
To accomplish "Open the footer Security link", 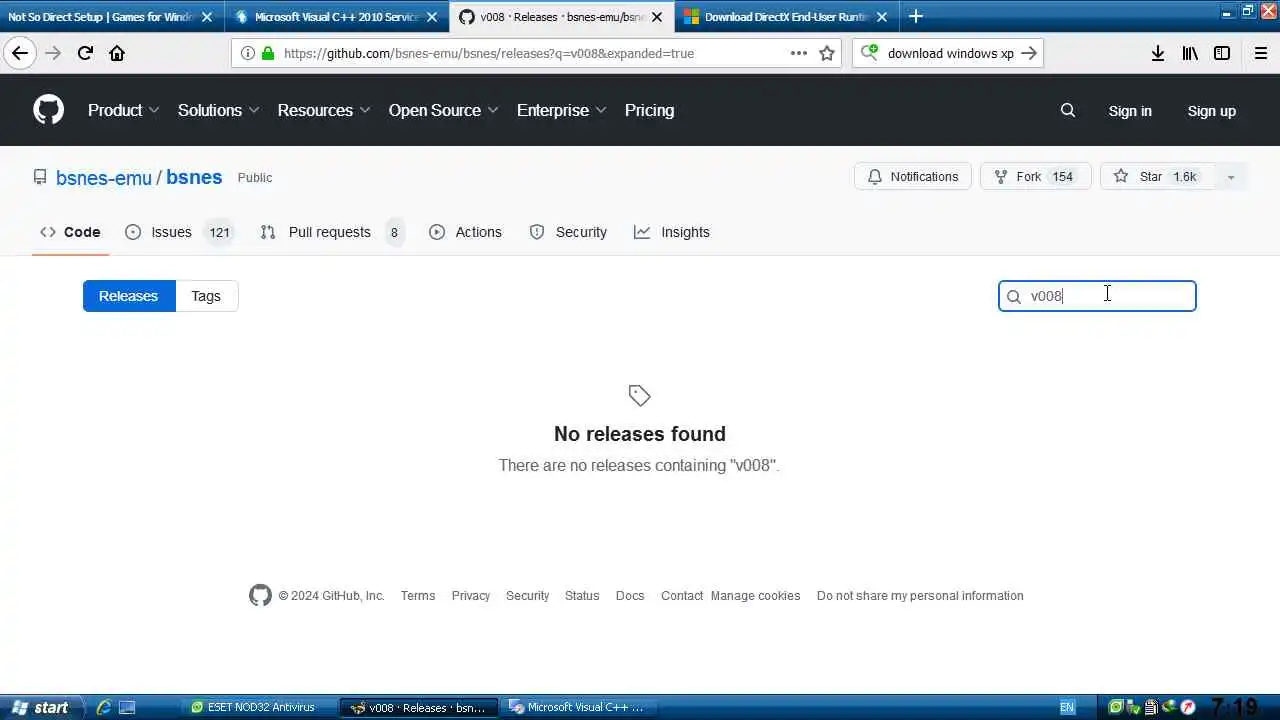I will (527, 596).
